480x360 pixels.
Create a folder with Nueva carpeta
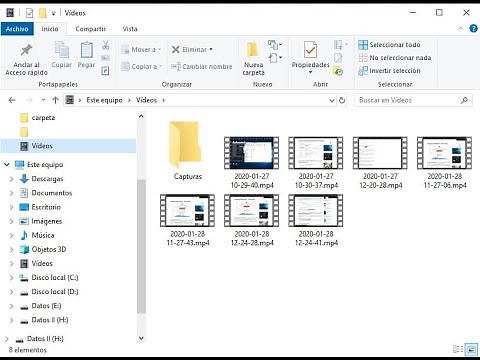[x=253, y=59]
